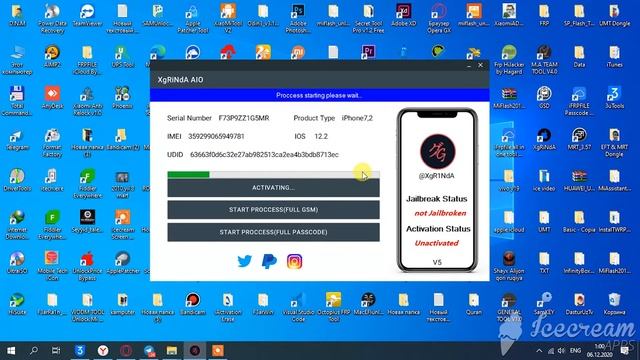The image size is (640, 360).
Task: Open Windows Start menu
Action: pyautogui.click(x=11, y=351)
